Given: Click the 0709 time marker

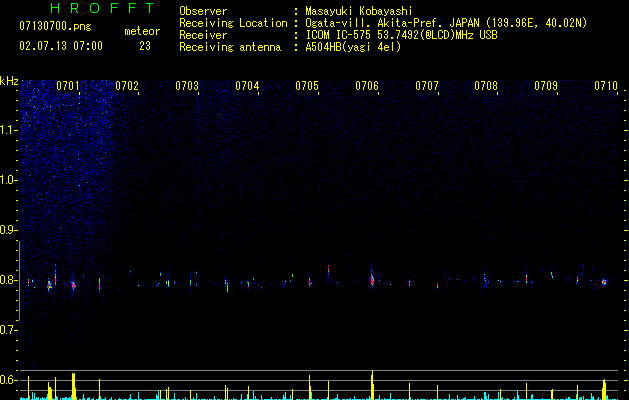Looking at the screenshot, I should coord(546,86).
